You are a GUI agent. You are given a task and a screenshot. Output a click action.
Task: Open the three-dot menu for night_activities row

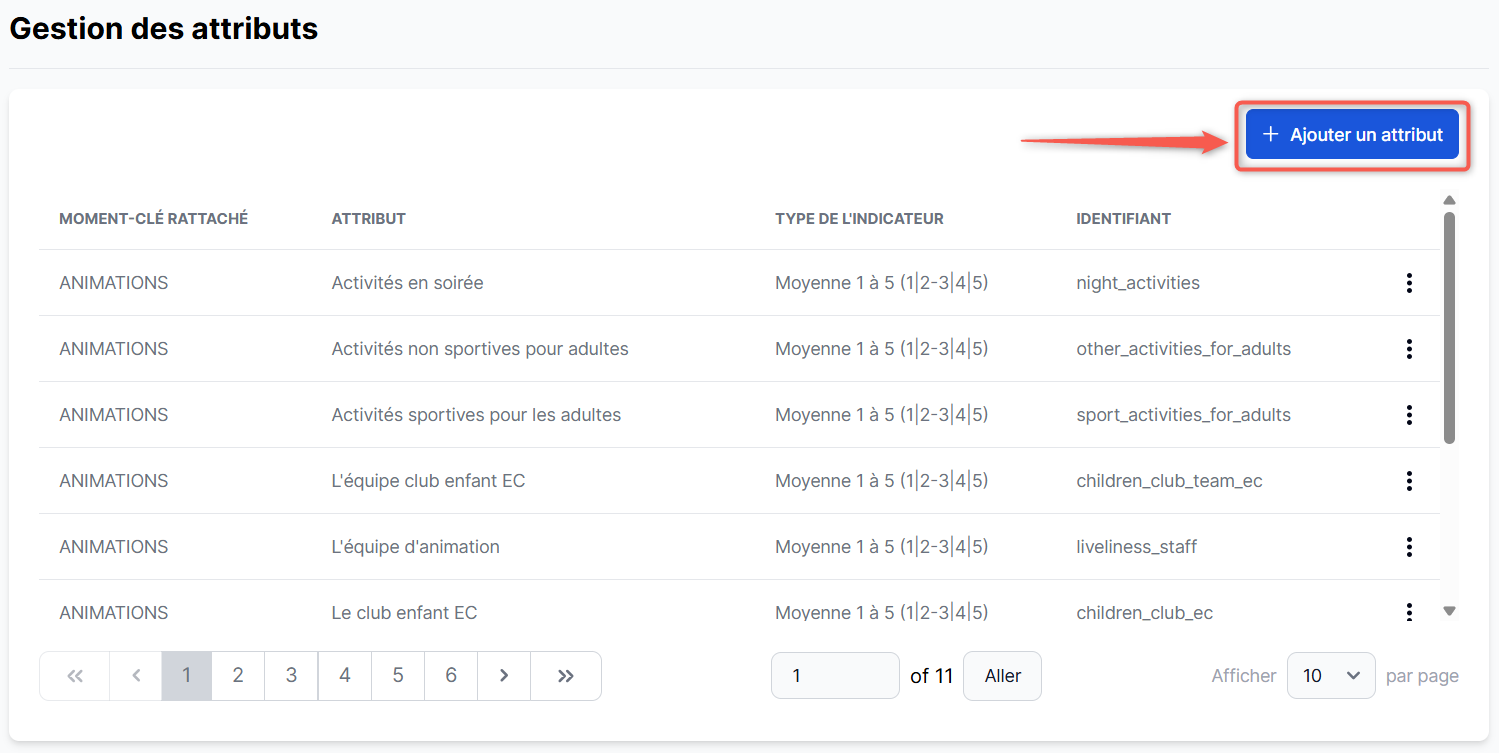pos(1409,283)
